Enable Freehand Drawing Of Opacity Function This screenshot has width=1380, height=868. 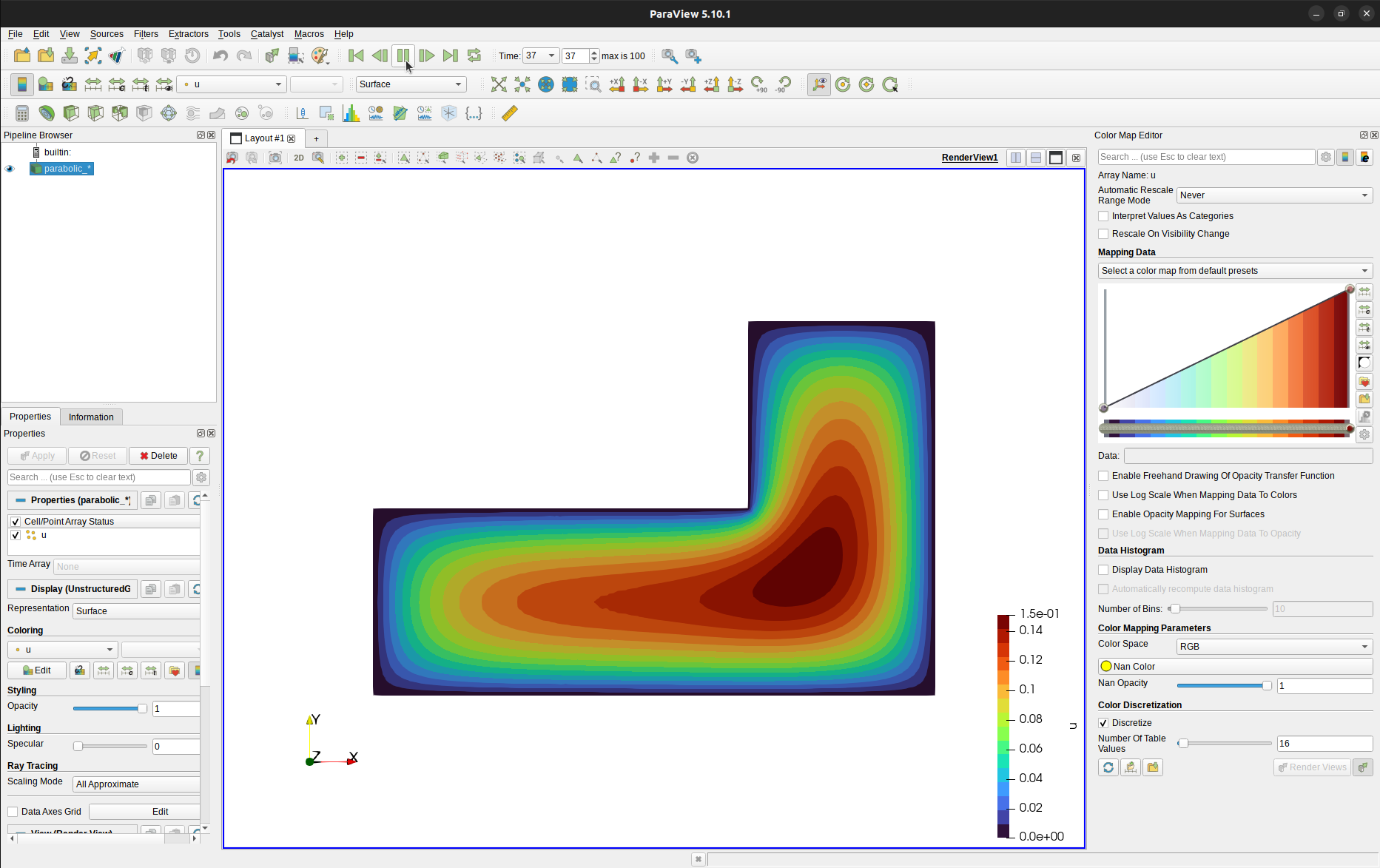1103,476
